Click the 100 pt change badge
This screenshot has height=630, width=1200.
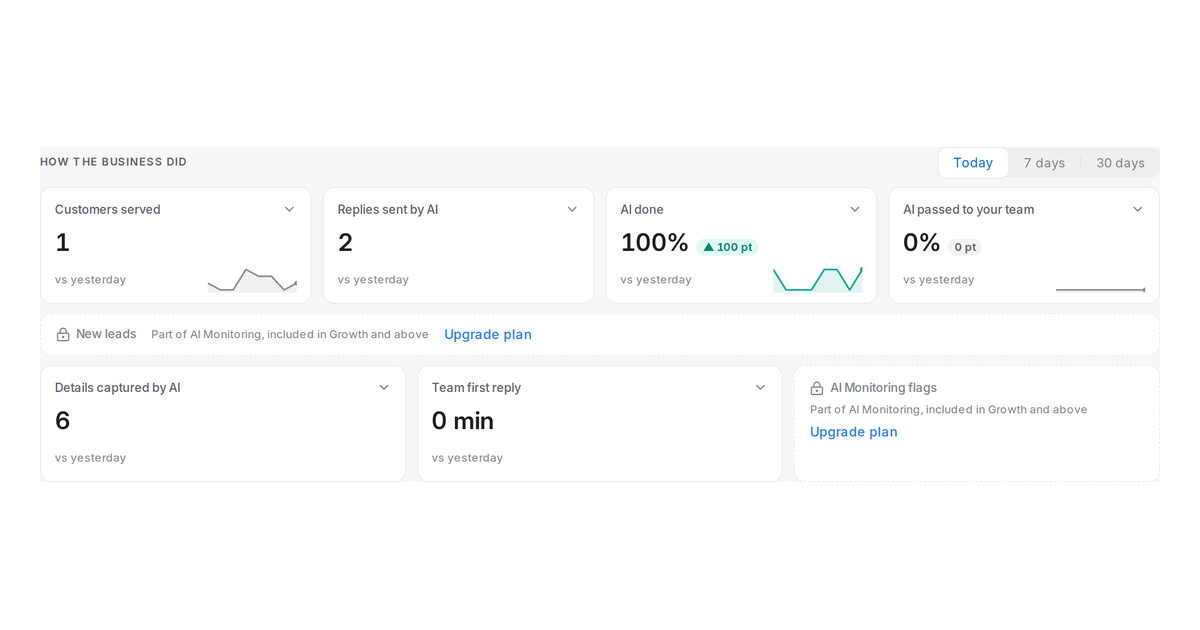point(728,247)
